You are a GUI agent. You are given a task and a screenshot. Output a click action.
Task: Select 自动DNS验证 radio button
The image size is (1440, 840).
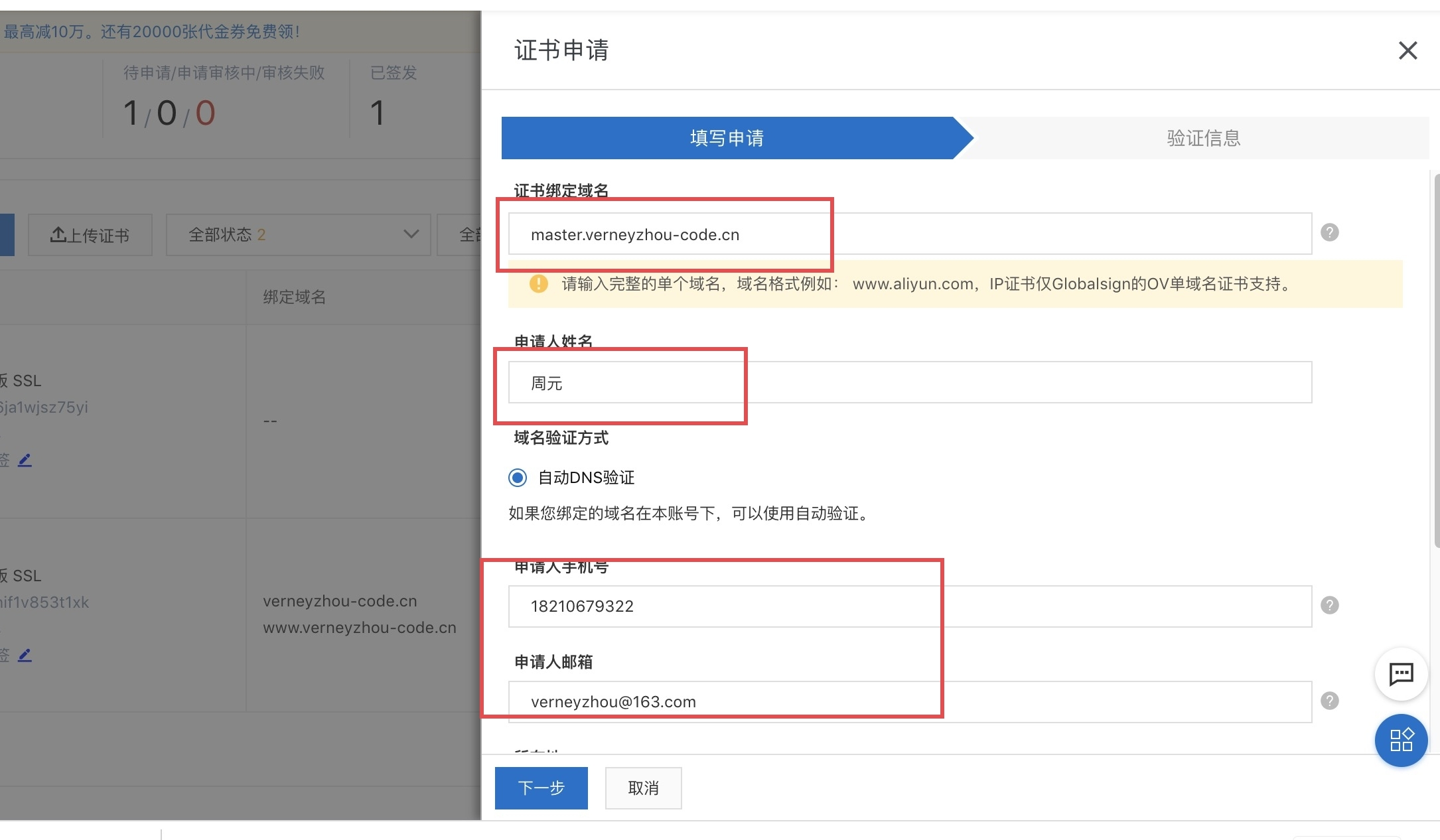pyautogui.click(x=518, y=478)
